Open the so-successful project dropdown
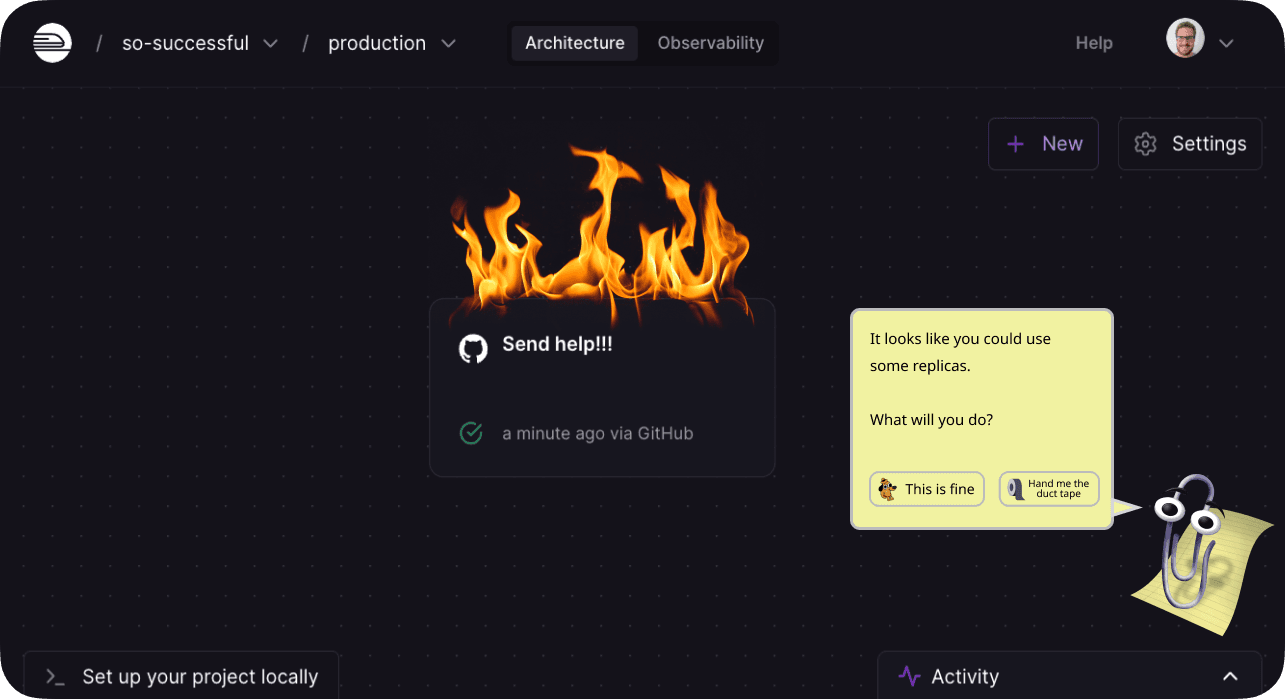 point(270,44)
